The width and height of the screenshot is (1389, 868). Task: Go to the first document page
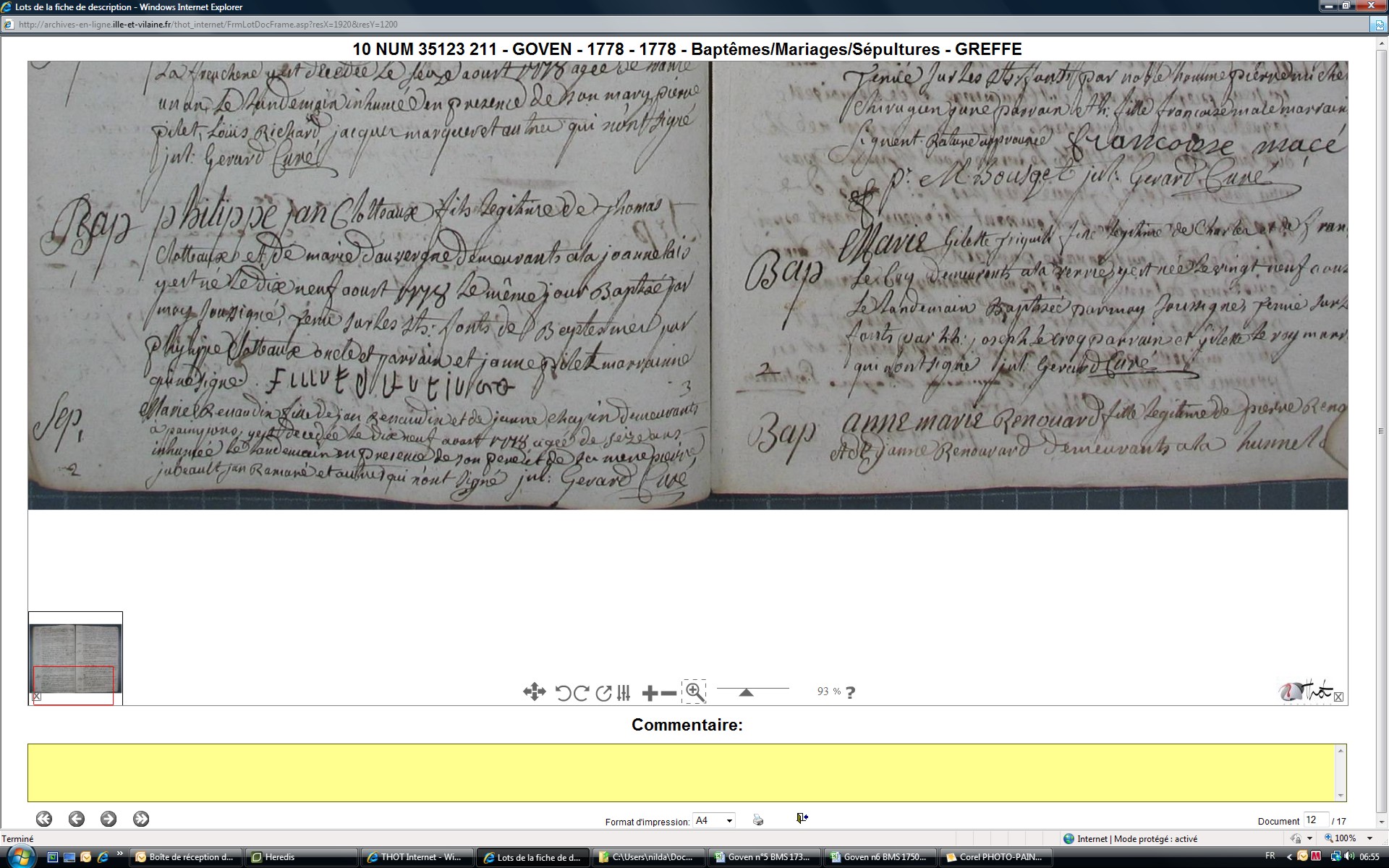[44, 819]
